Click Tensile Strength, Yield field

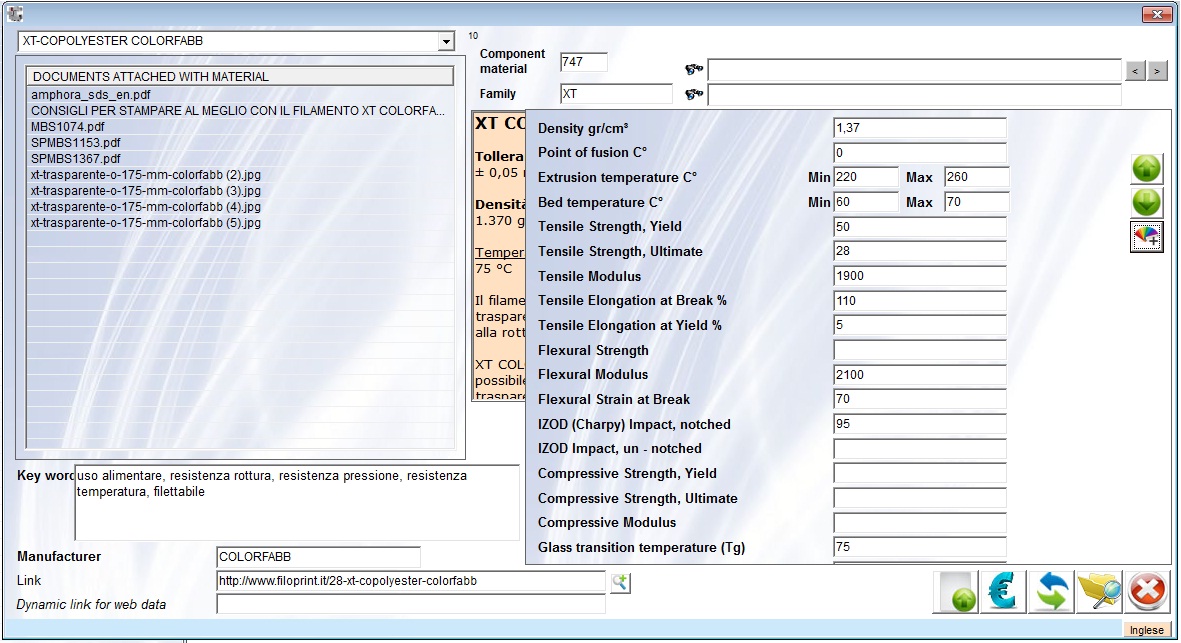tap(920, 227)
